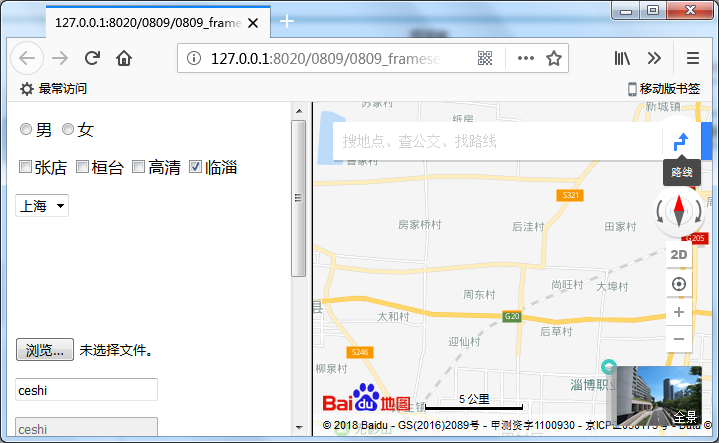Open the 全景 panorama thumbnail
This screenshot has width=719, height=443.
tap(659, 395)
